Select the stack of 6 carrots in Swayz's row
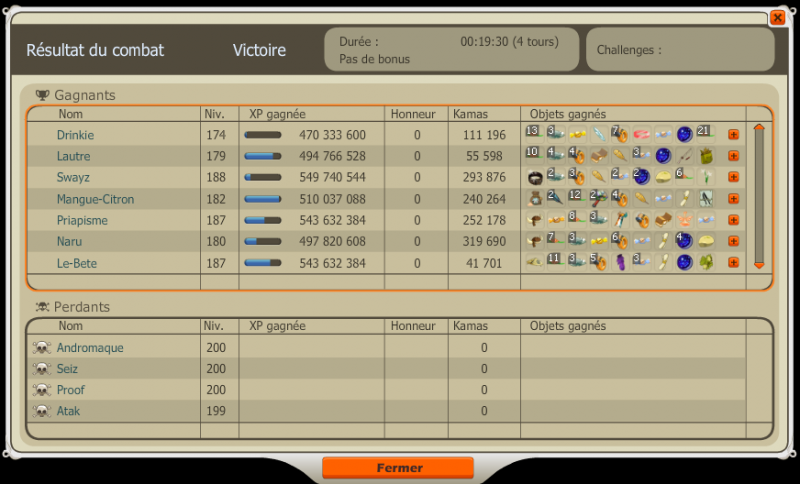The height and width of the screenshot is (484, 800). [x=685, y=177]
